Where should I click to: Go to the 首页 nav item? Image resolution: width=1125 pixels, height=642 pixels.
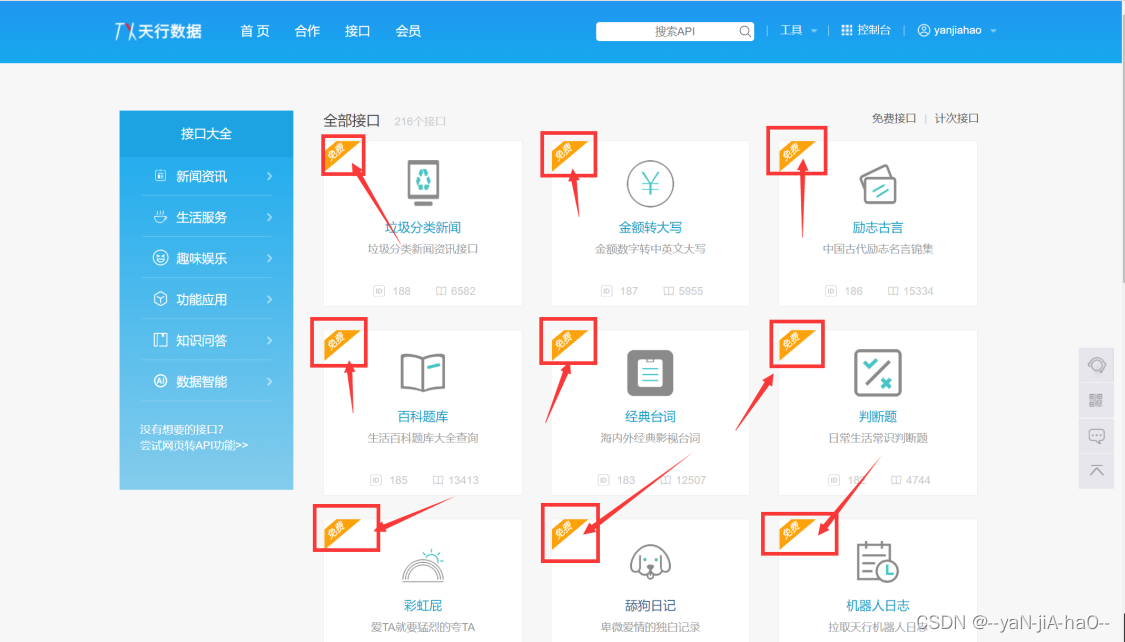[255, 31]
